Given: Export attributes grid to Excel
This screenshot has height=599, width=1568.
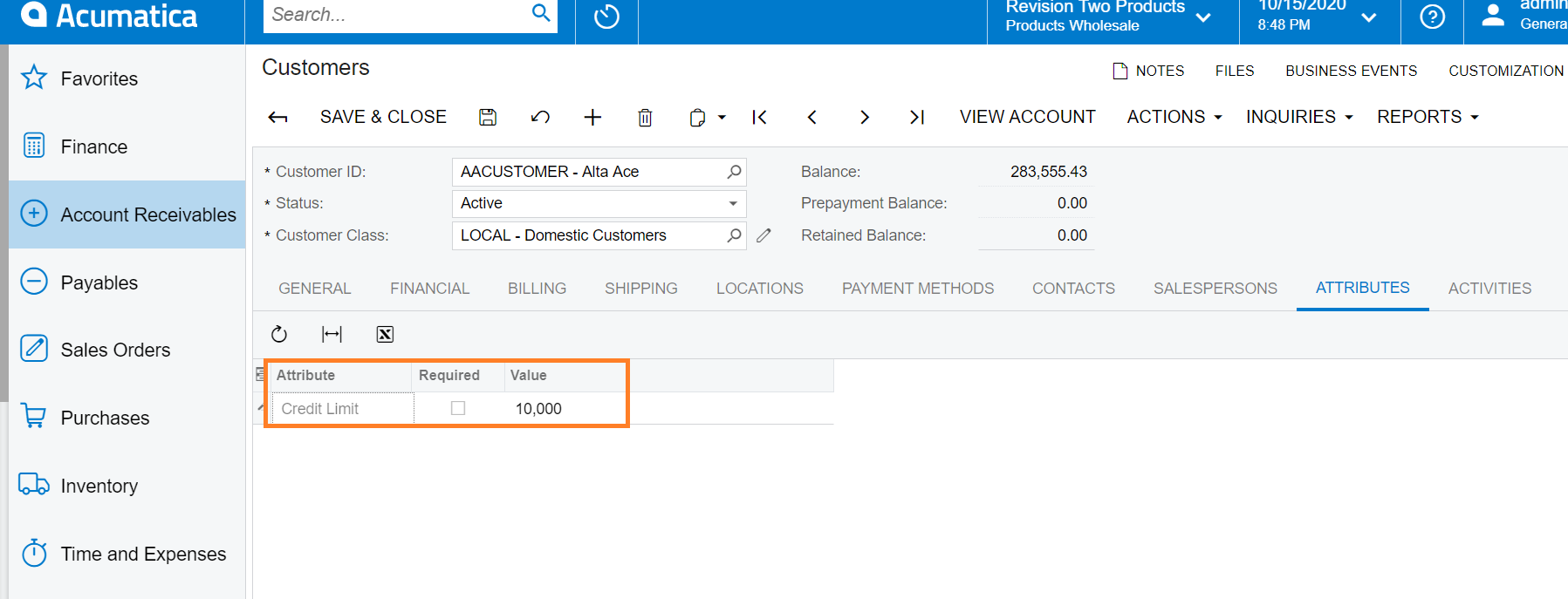Looking at the screenshot, I should [x=385, y=334].
